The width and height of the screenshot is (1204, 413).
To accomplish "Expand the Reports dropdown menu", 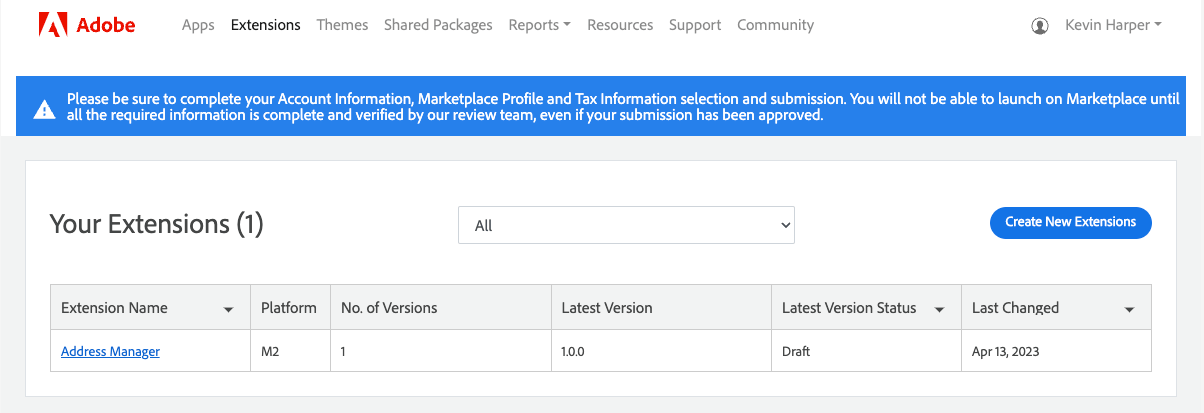I will point(539,25).
